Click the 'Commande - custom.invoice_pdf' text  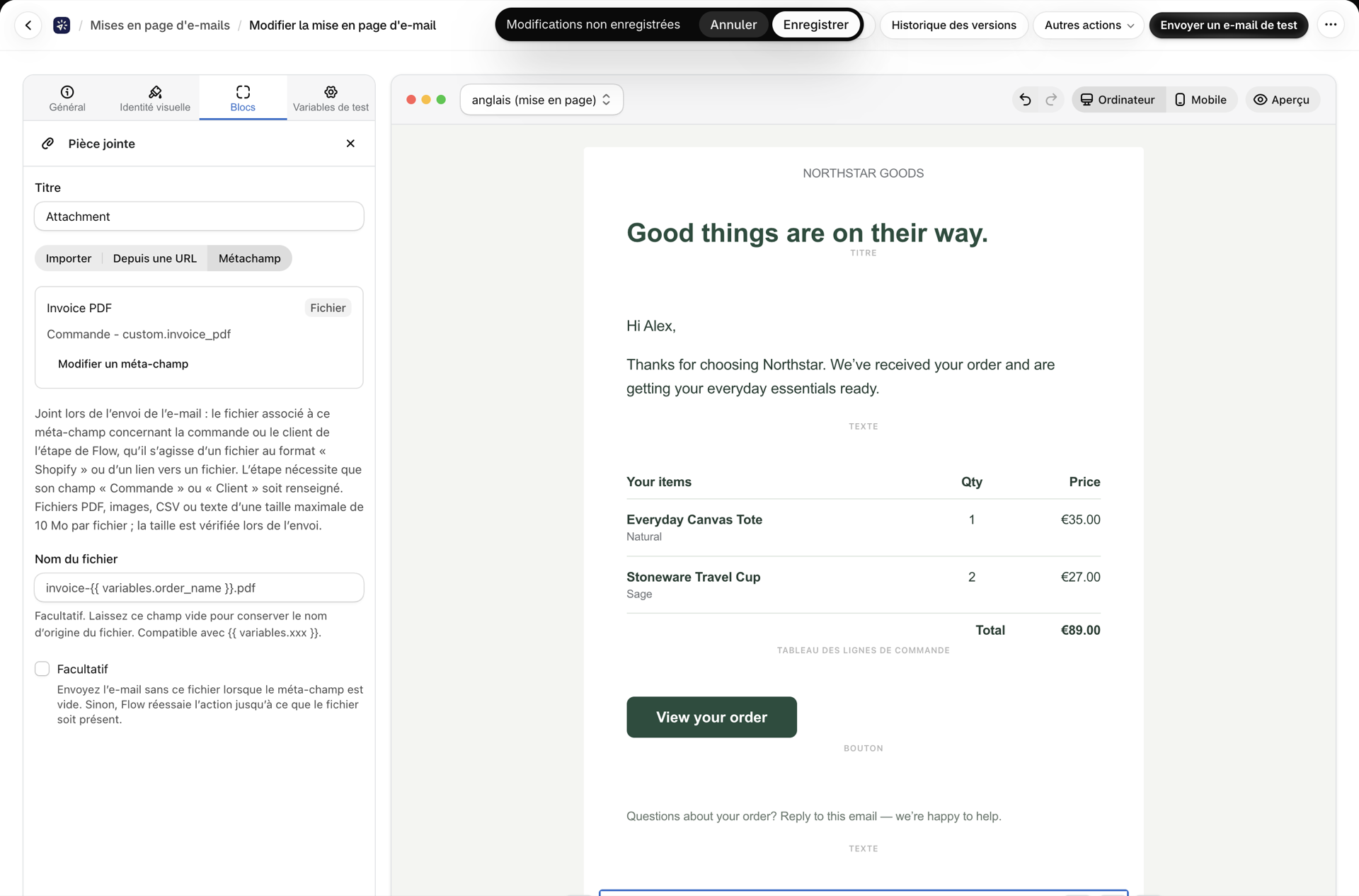click(x=139, y=334)
